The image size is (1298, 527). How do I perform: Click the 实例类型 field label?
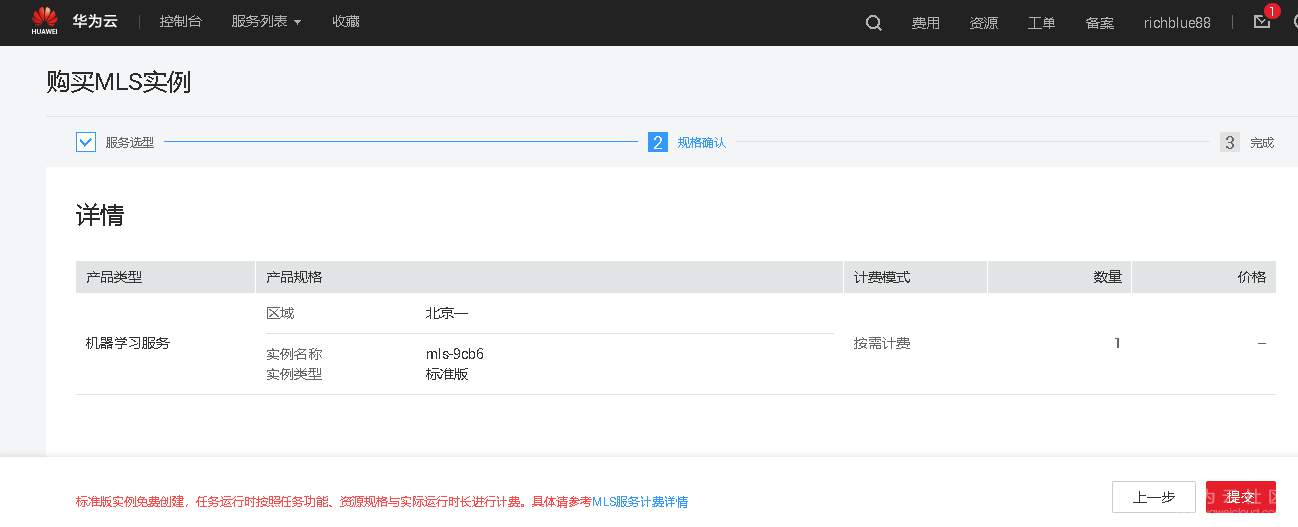[x=294, y=374]
